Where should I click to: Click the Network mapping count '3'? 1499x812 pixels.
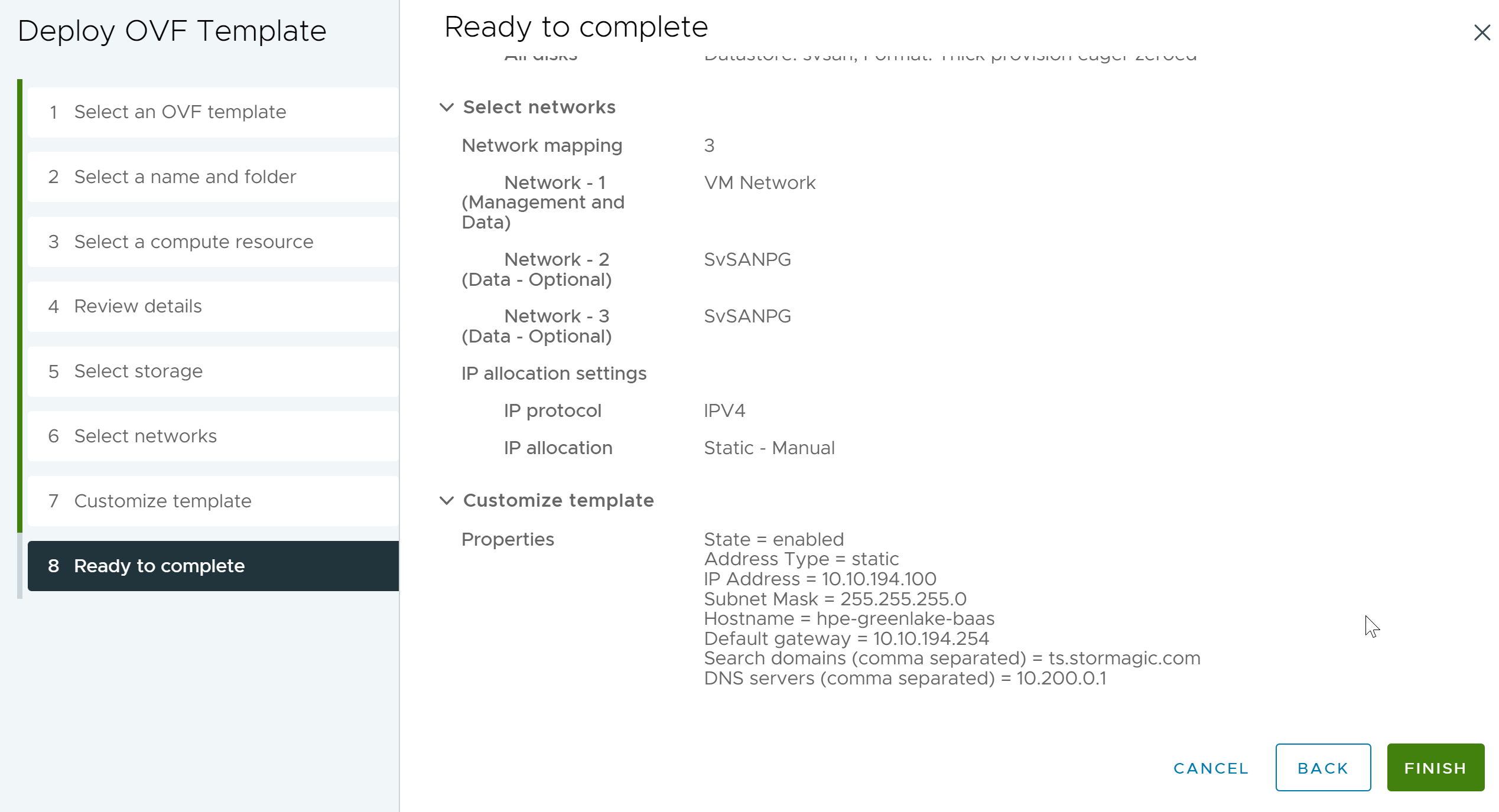pyautogui.click(x=709, y=146)
